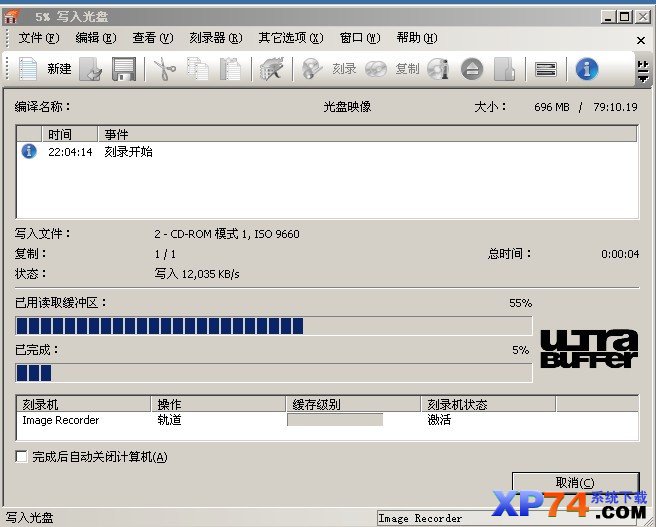Open the 帮助(H) menu

point(417,38)
